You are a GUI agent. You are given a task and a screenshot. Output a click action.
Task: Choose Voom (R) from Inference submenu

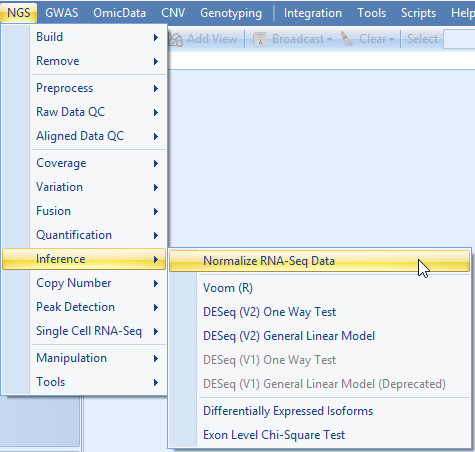click(319, 288)
